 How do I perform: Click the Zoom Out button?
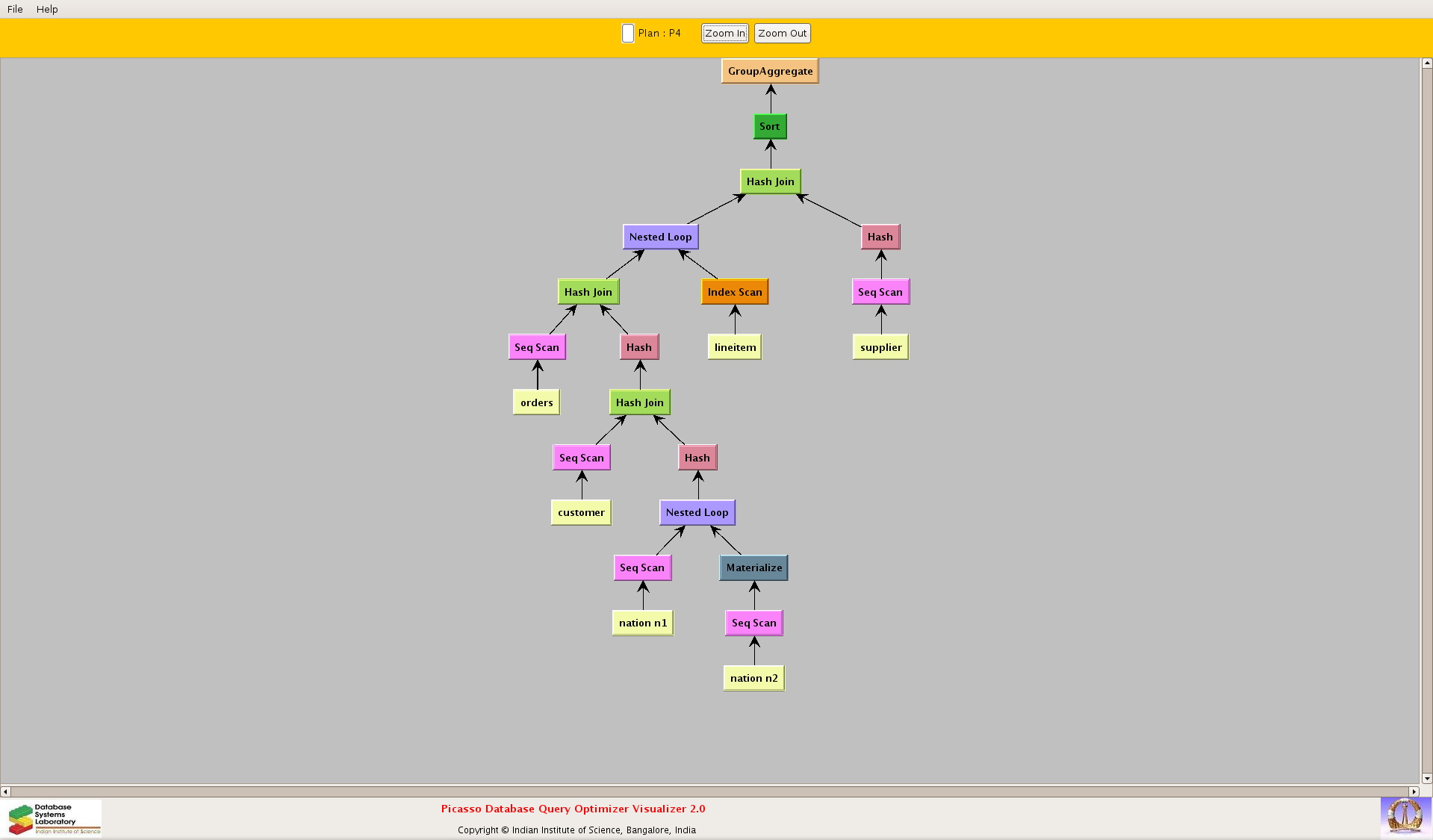coord(782,33)
